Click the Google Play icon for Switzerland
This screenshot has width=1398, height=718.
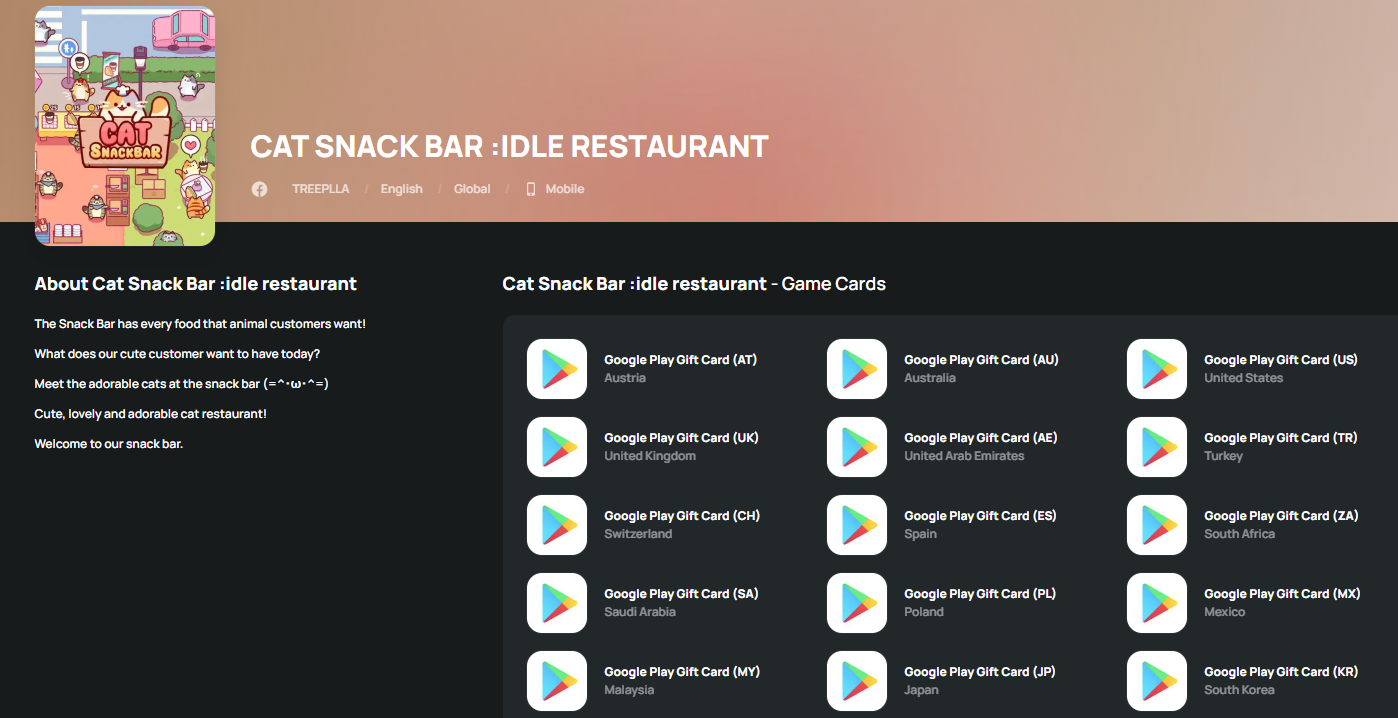(557, 525)
